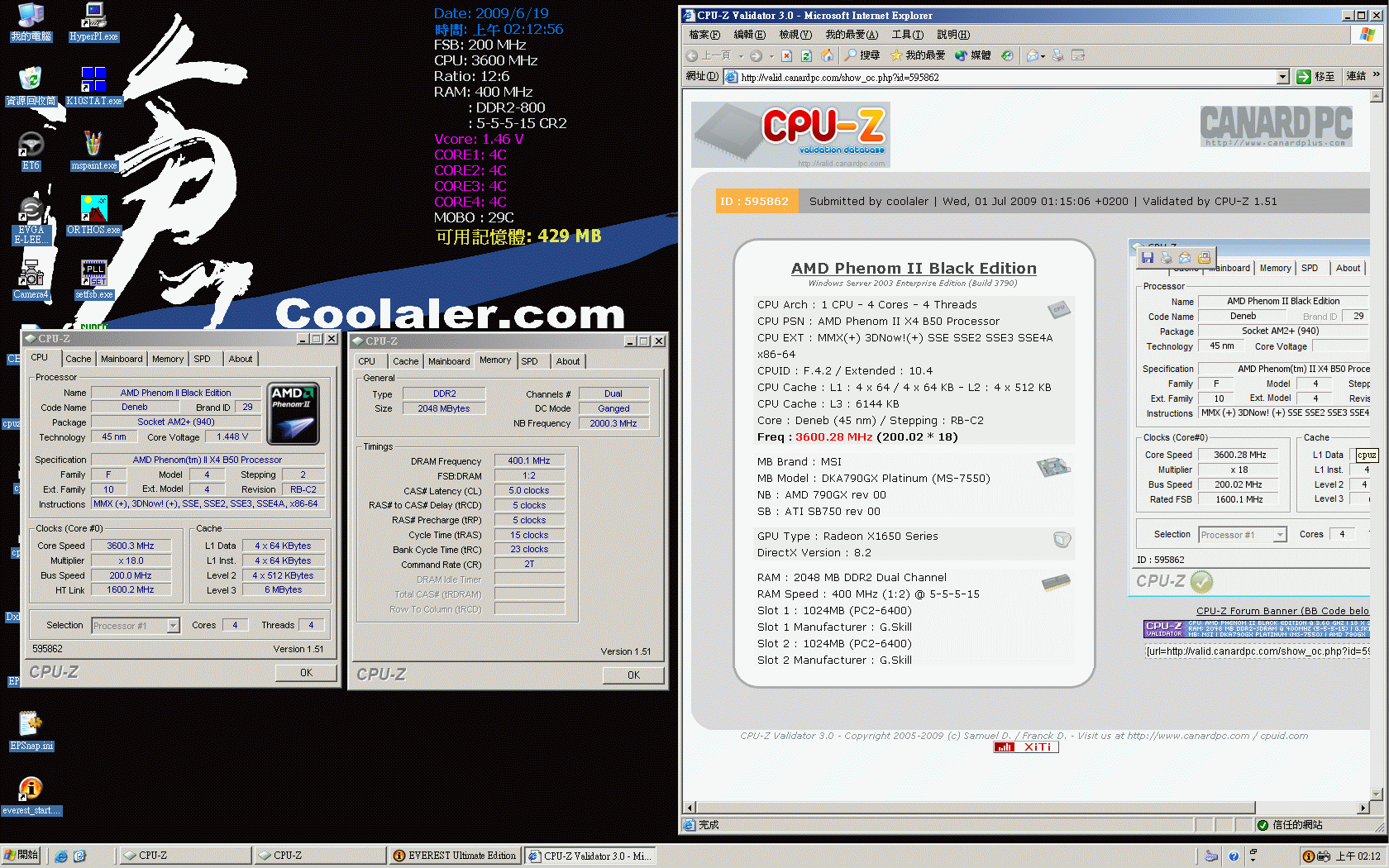The width and height of the screenshot is (1389, 868).
Task: Click the XiTi counter badge
Action: [1026, 747]
